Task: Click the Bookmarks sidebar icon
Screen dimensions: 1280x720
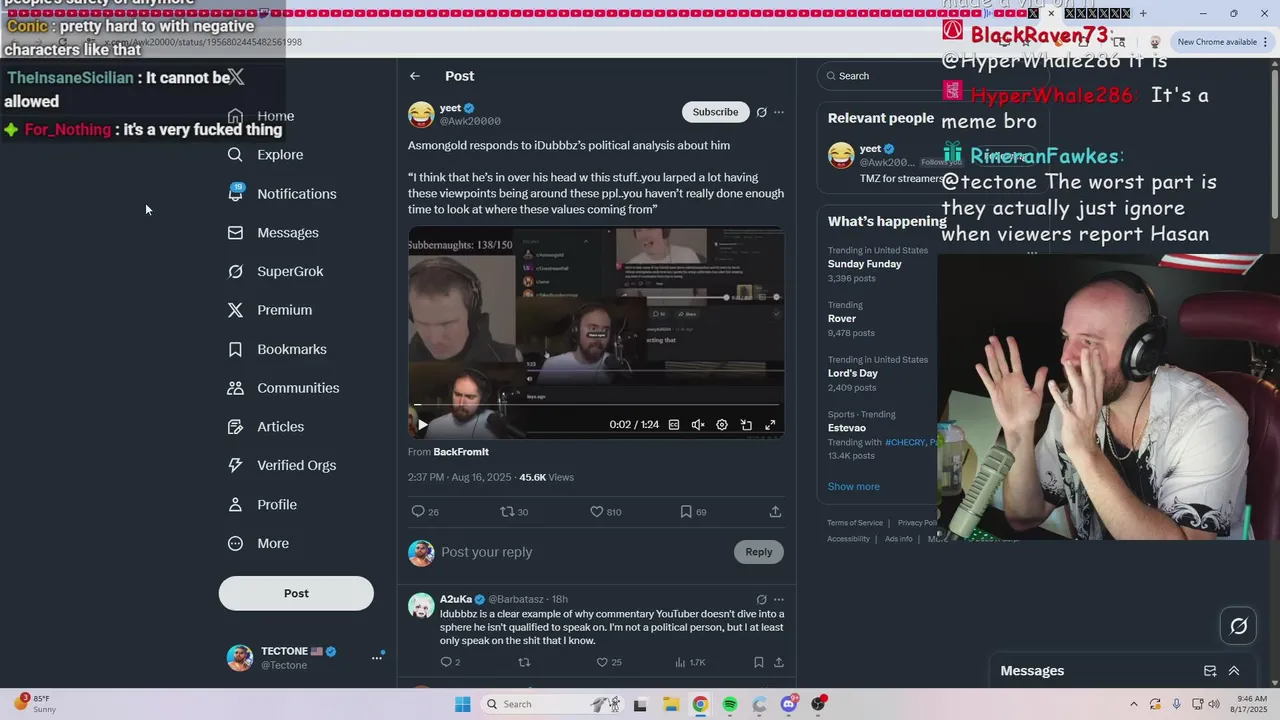Action: click(235, 349)
